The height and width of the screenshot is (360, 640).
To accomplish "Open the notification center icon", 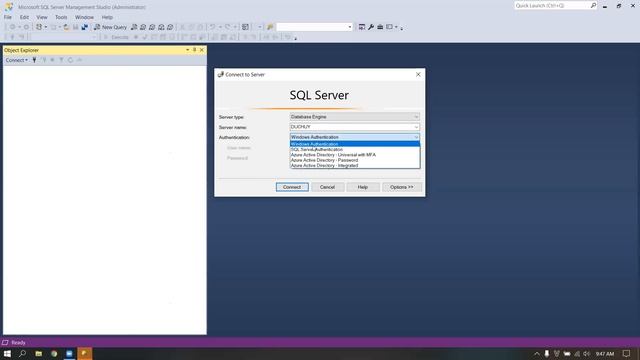I will [627, 354].
